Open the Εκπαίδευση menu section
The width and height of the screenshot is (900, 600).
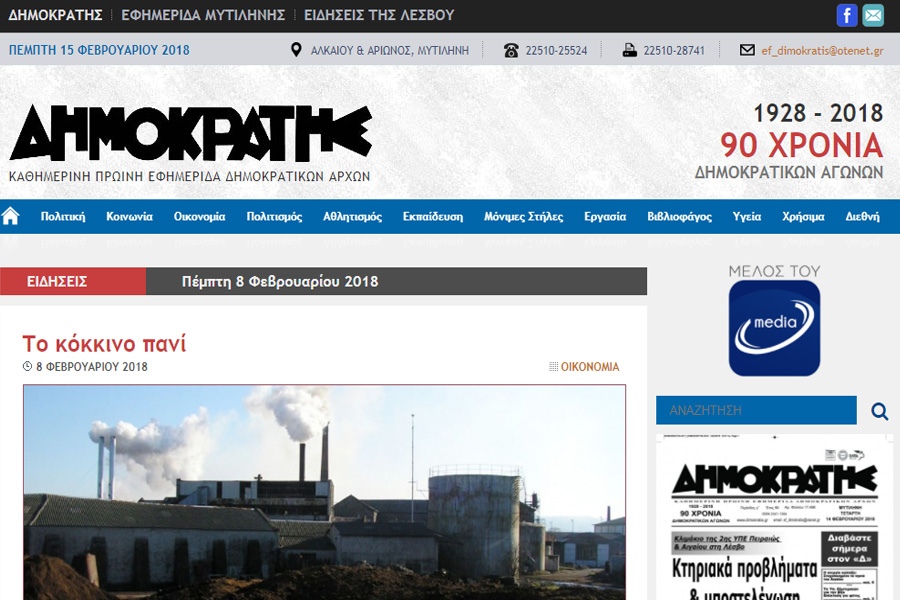[432, 217]
